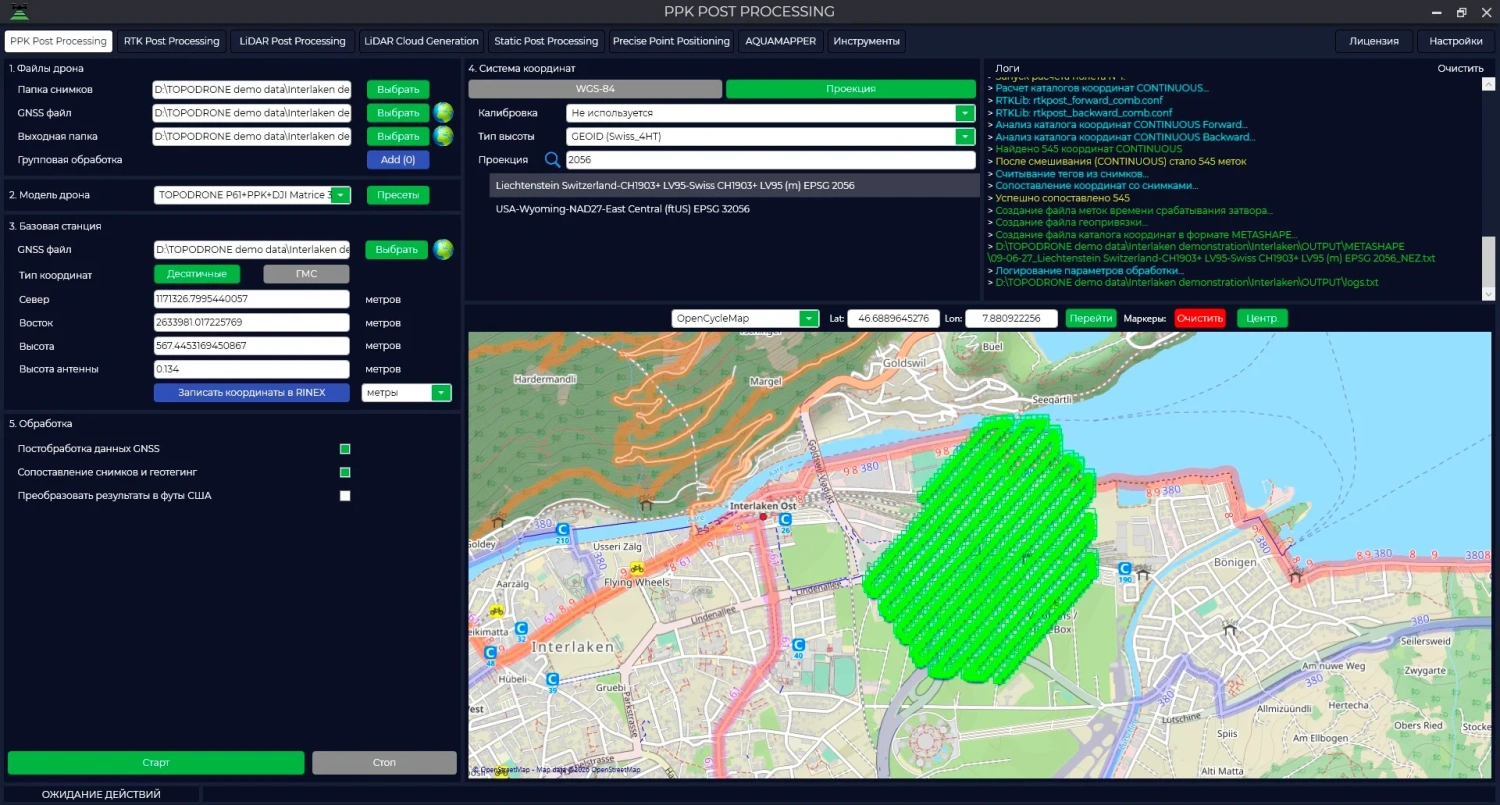Open Настройки settings button
The width and height of the screenshot is (1500, 805).
pos(1456,41)
